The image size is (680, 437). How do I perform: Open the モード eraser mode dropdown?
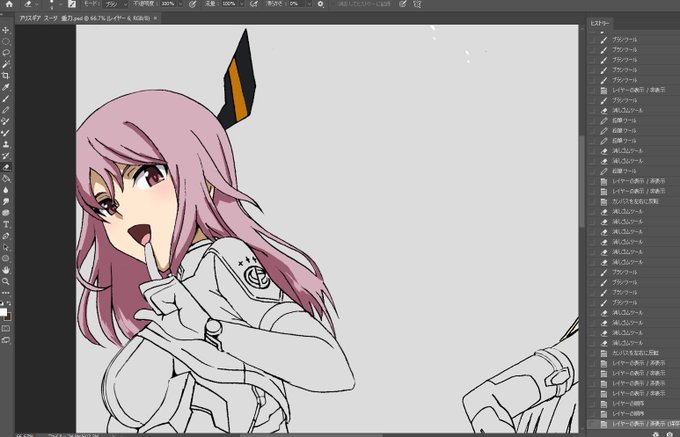[x=116, y=4]
